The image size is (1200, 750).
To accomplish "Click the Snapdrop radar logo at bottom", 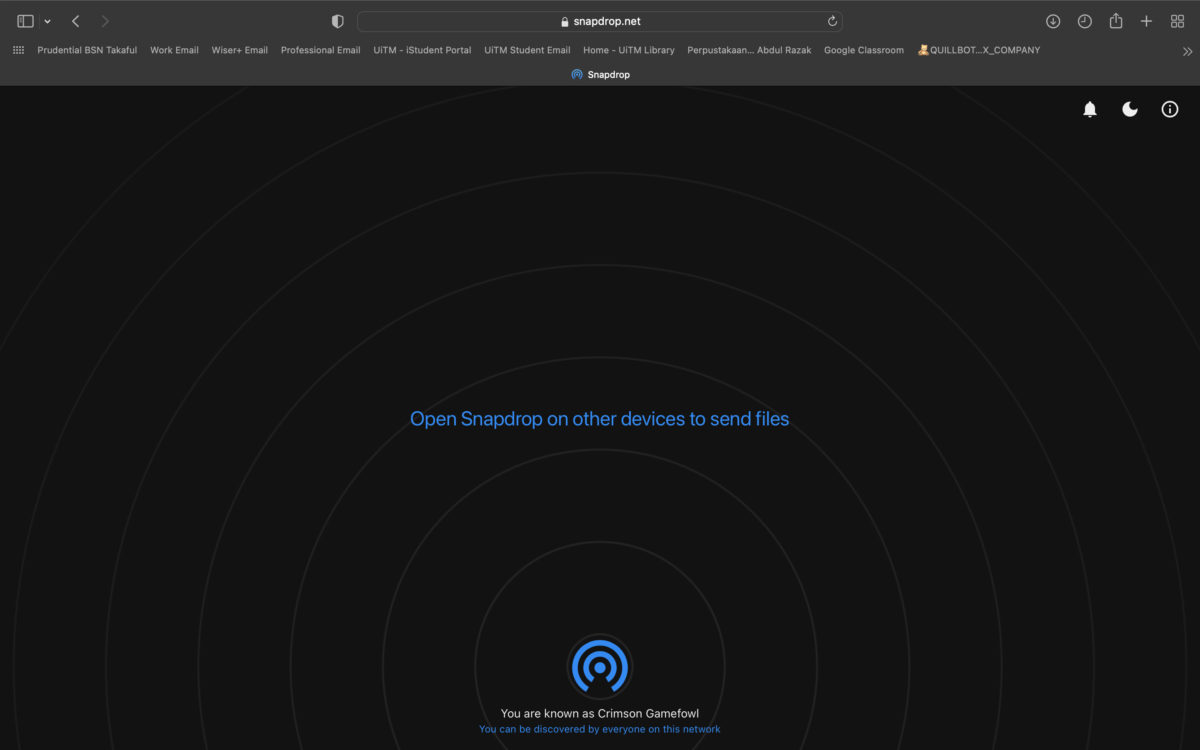I will [600, 666].
